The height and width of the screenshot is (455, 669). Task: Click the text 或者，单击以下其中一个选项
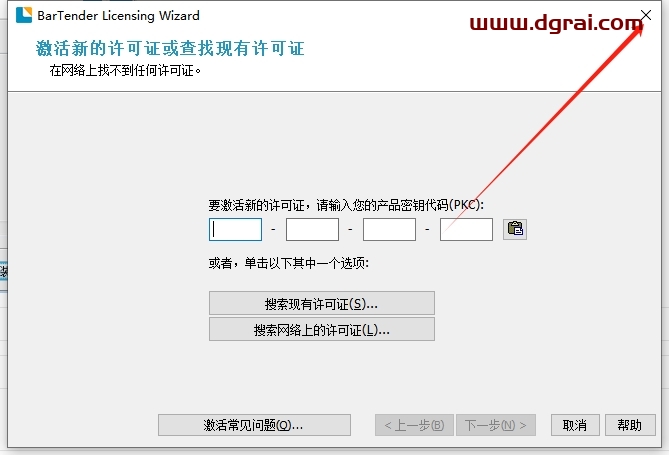pyautogui.click(x=288, y=263)
